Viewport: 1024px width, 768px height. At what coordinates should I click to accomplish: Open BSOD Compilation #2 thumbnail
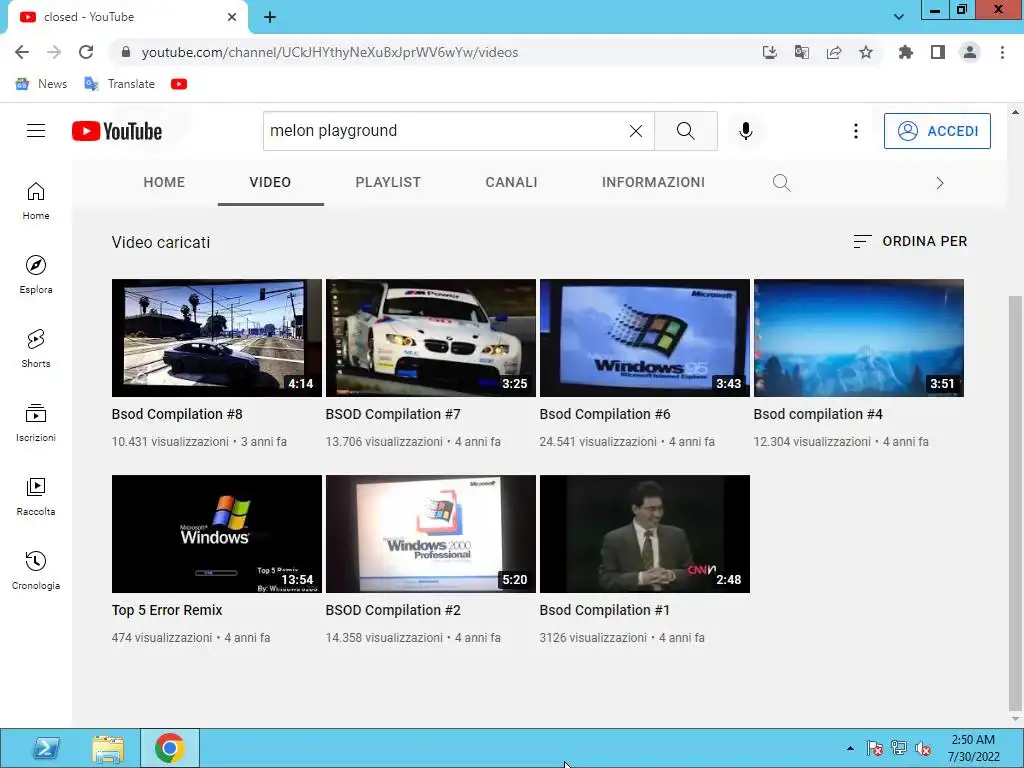(430, 534)
